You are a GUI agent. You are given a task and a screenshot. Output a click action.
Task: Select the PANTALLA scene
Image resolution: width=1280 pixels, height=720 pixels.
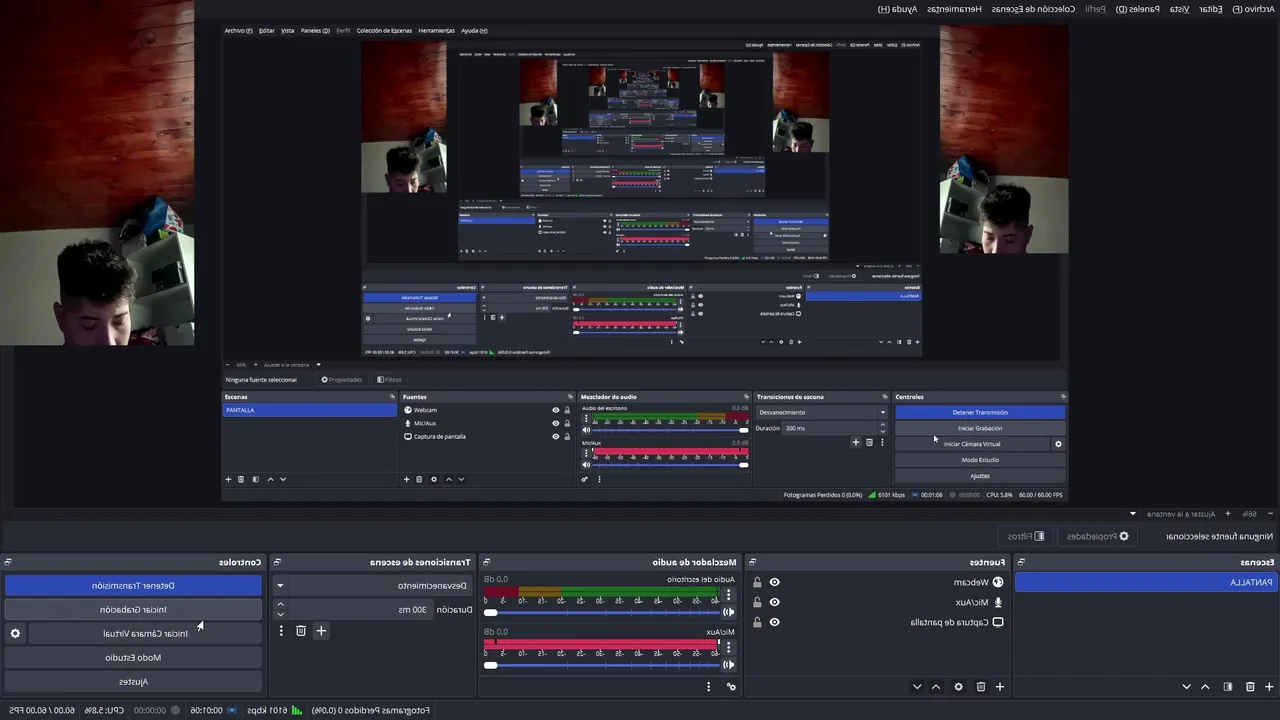(x=1147, y=582)
